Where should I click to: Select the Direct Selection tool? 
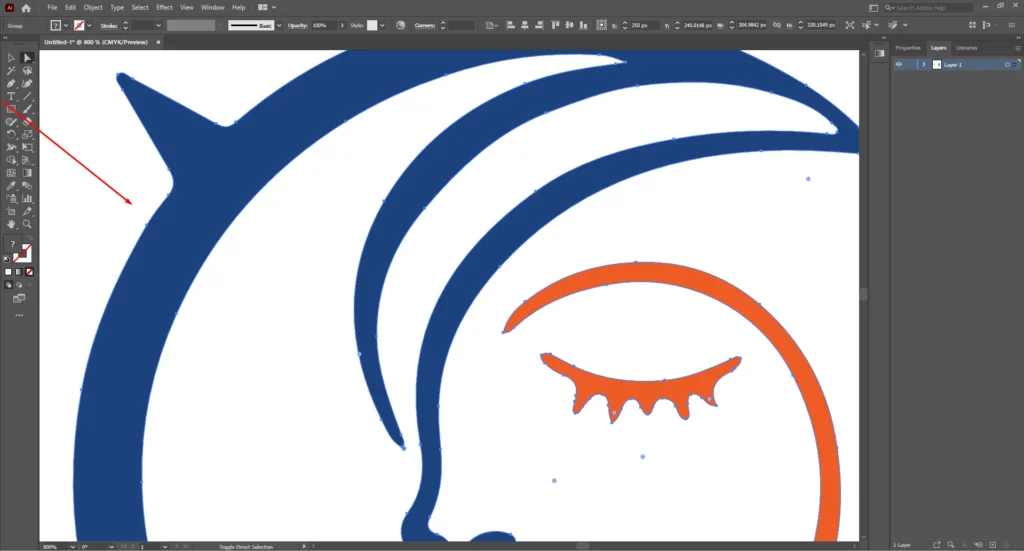27,58
